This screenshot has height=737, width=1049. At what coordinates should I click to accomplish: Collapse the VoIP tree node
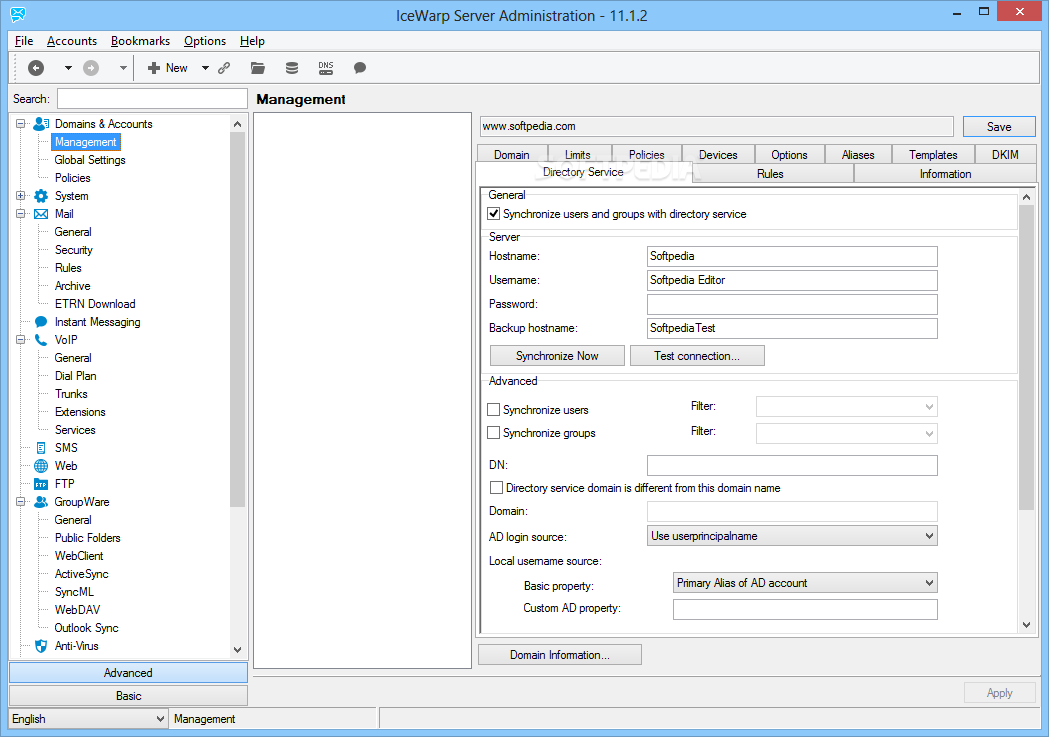(x=21, y=340)
